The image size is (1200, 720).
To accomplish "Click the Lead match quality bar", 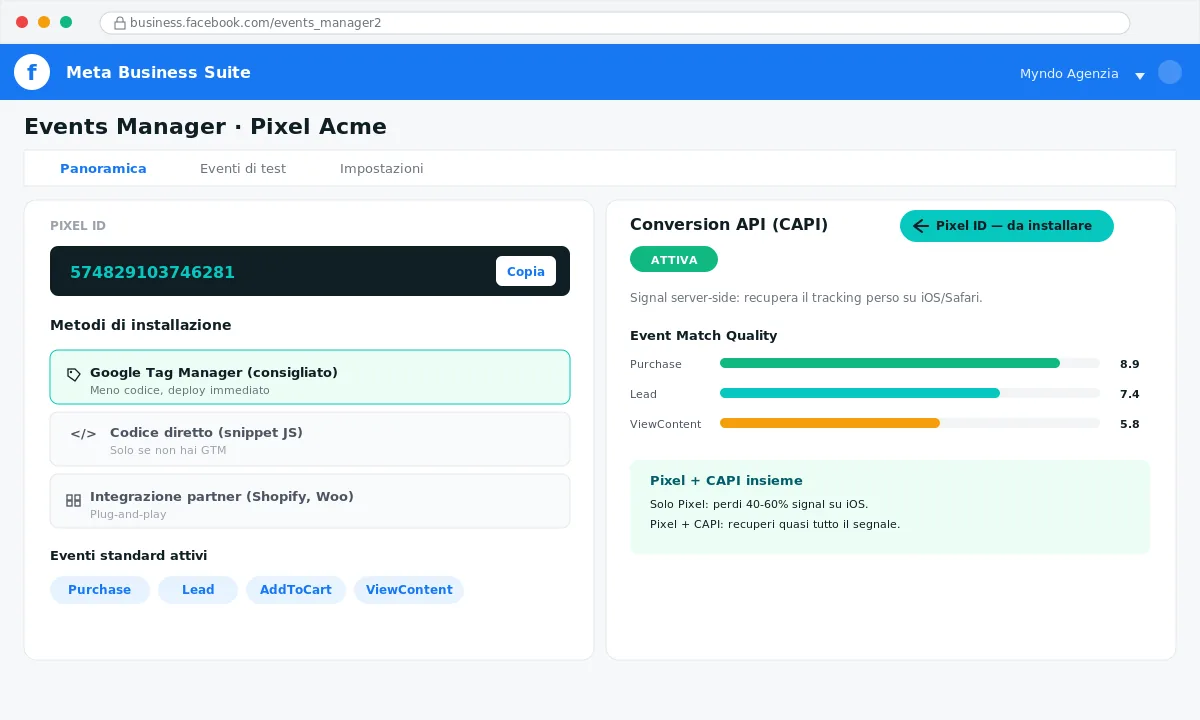I will point(910,393).
